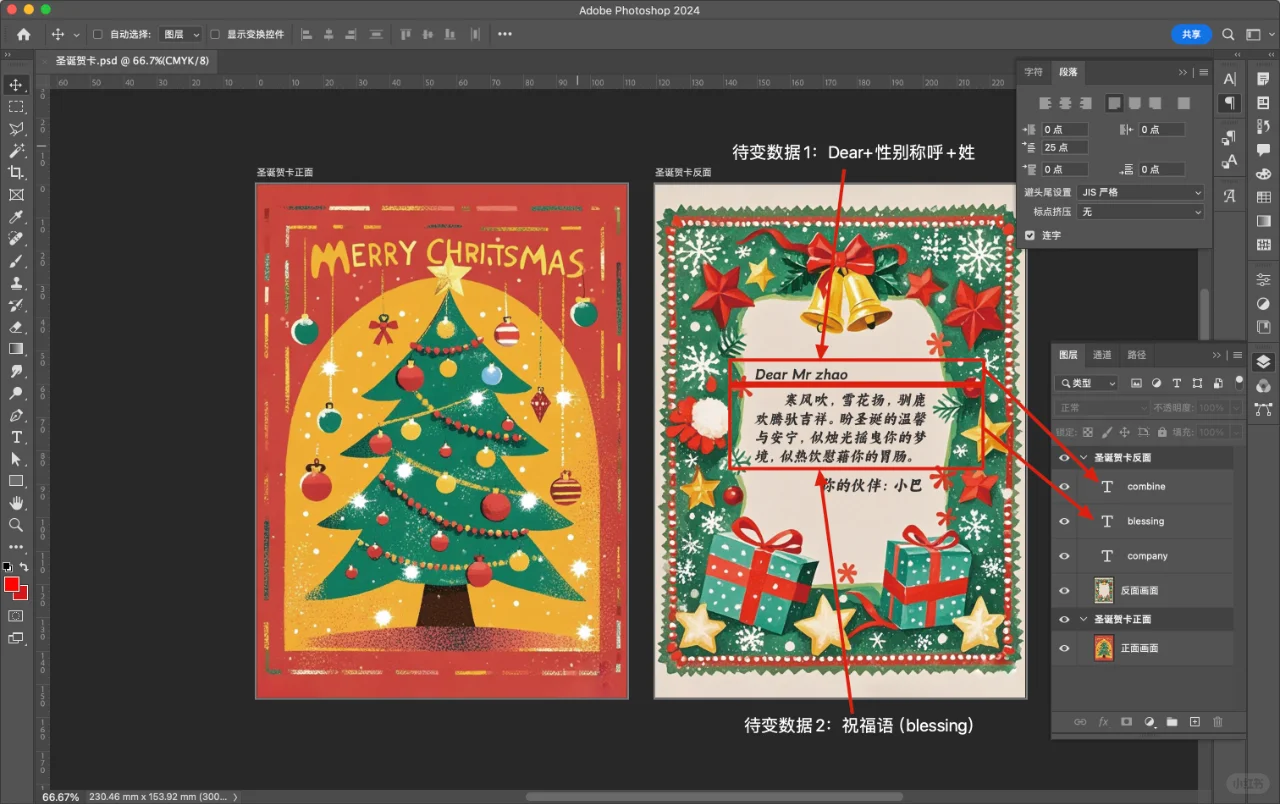Open the more options ellipsis in options bar

coord(504,34)
